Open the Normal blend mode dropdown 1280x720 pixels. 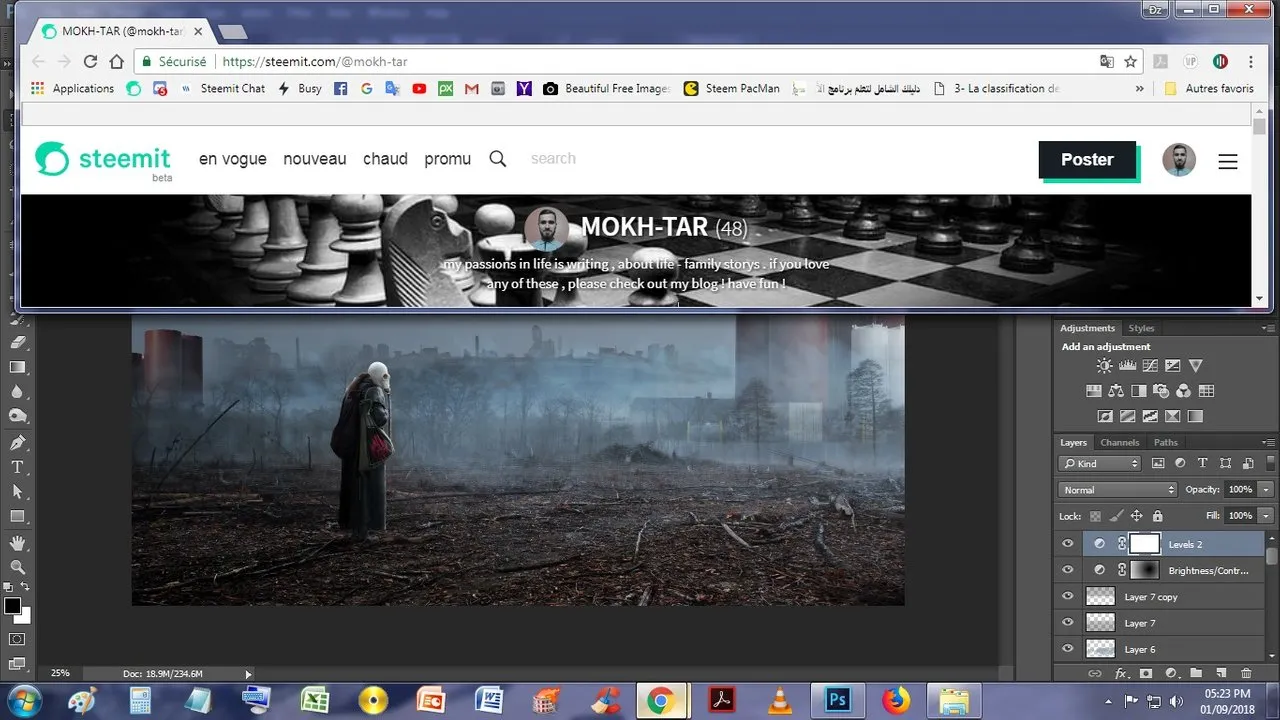[x=1118, y=490]
